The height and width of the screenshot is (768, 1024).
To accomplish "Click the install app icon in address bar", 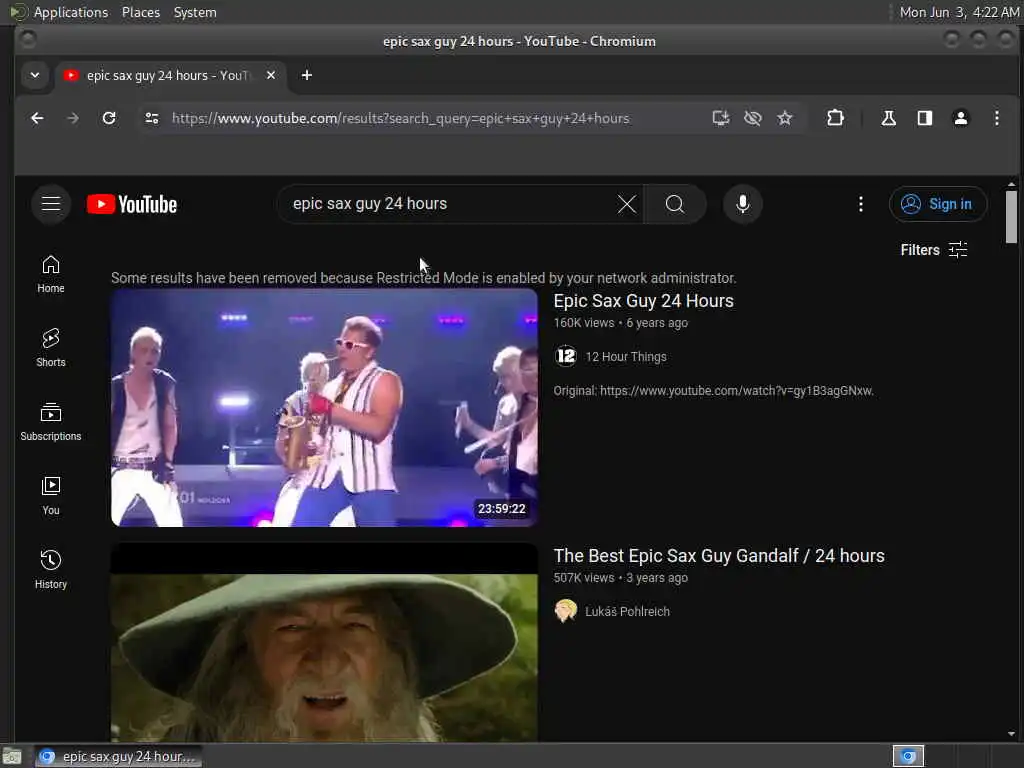I will (x=720, y=118).
